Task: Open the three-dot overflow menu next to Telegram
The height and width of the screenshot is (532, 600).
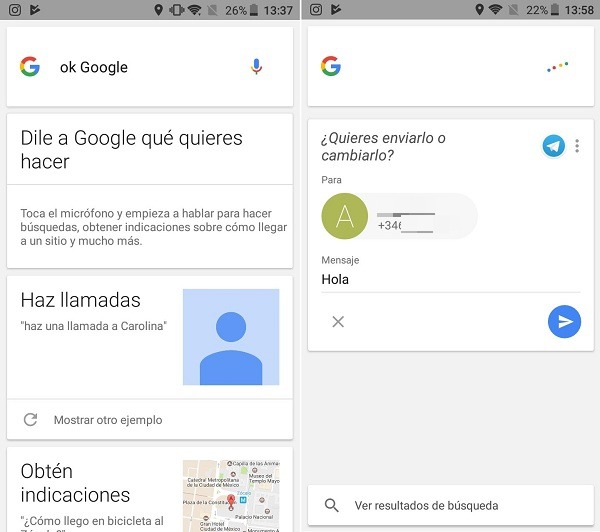Action: click(x=577, y=146)
